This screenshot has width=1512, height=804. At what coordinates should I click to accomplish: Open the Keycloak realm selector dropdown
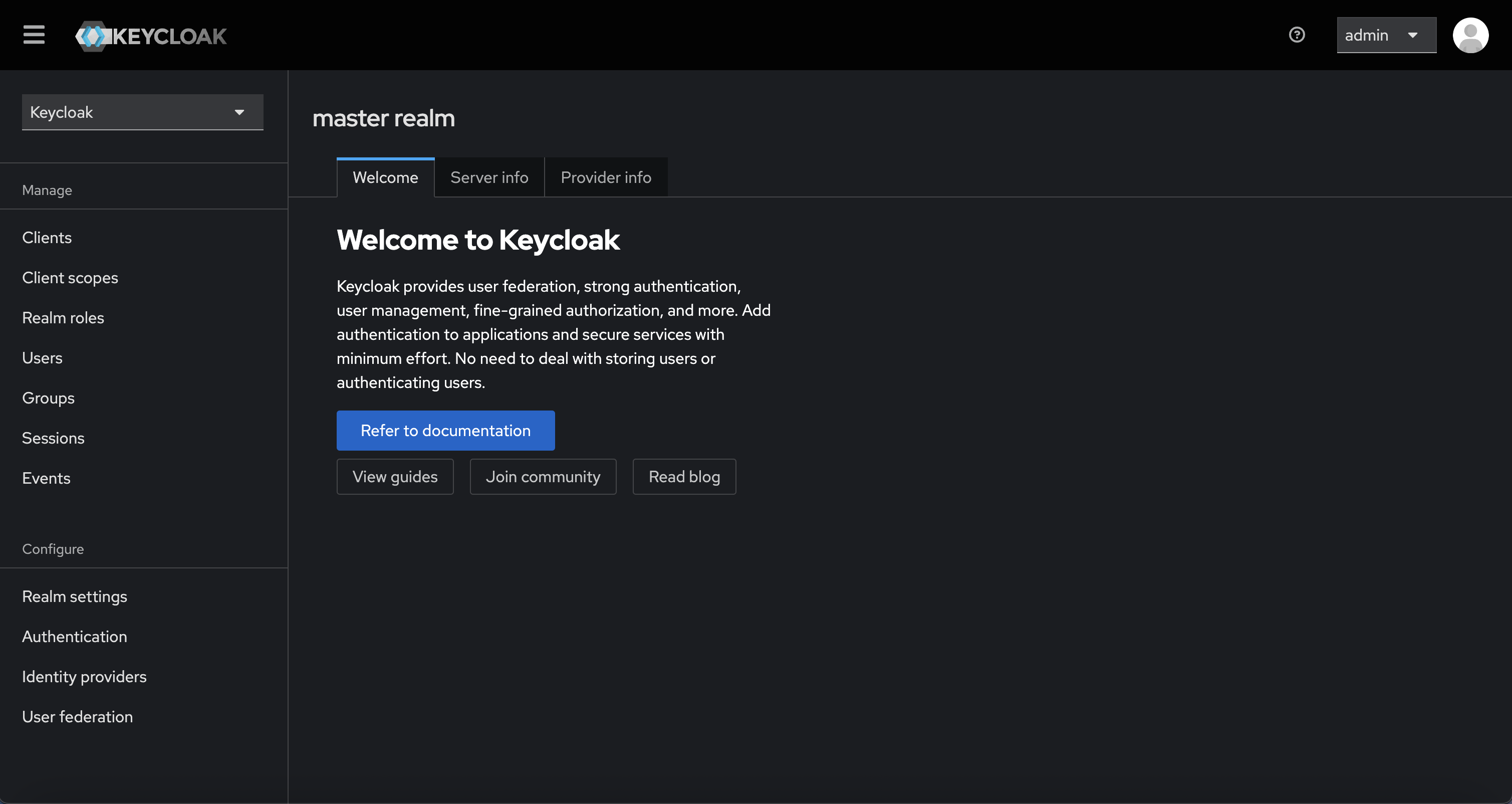(x=142, y=112)
